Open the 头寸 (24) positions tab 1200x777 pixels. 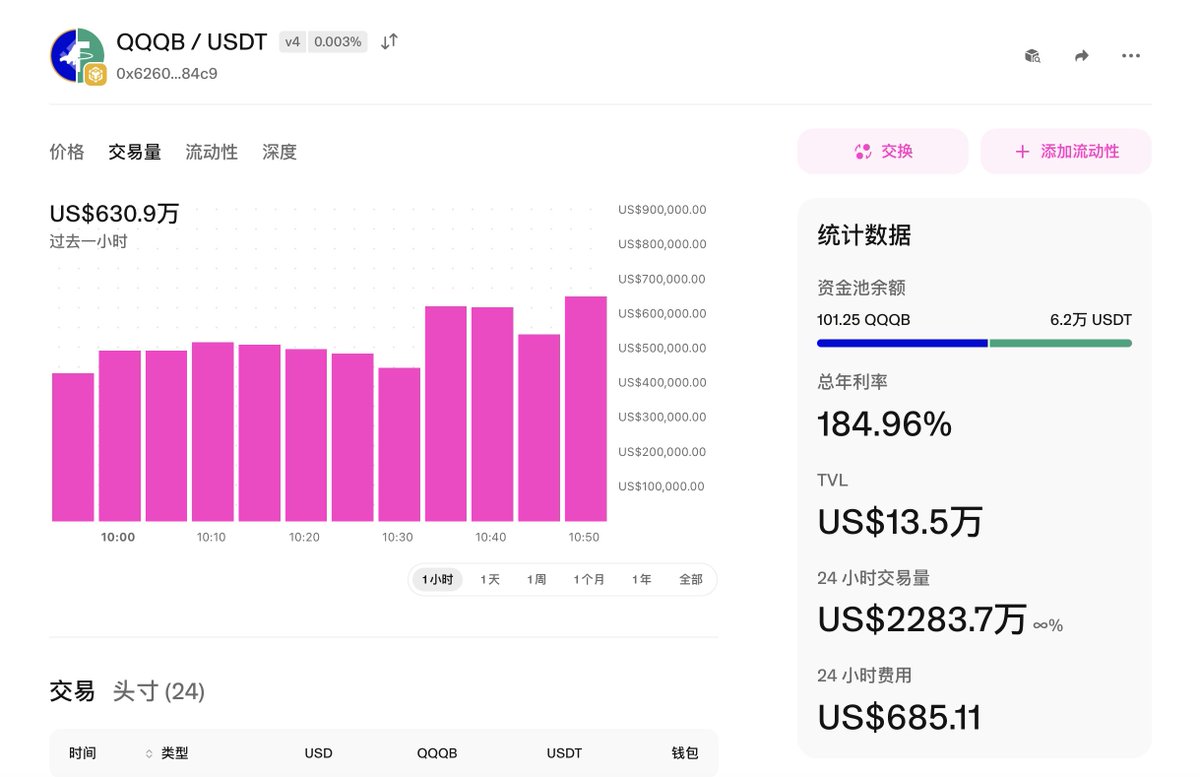pyautogui.click(x=159, y=691)
